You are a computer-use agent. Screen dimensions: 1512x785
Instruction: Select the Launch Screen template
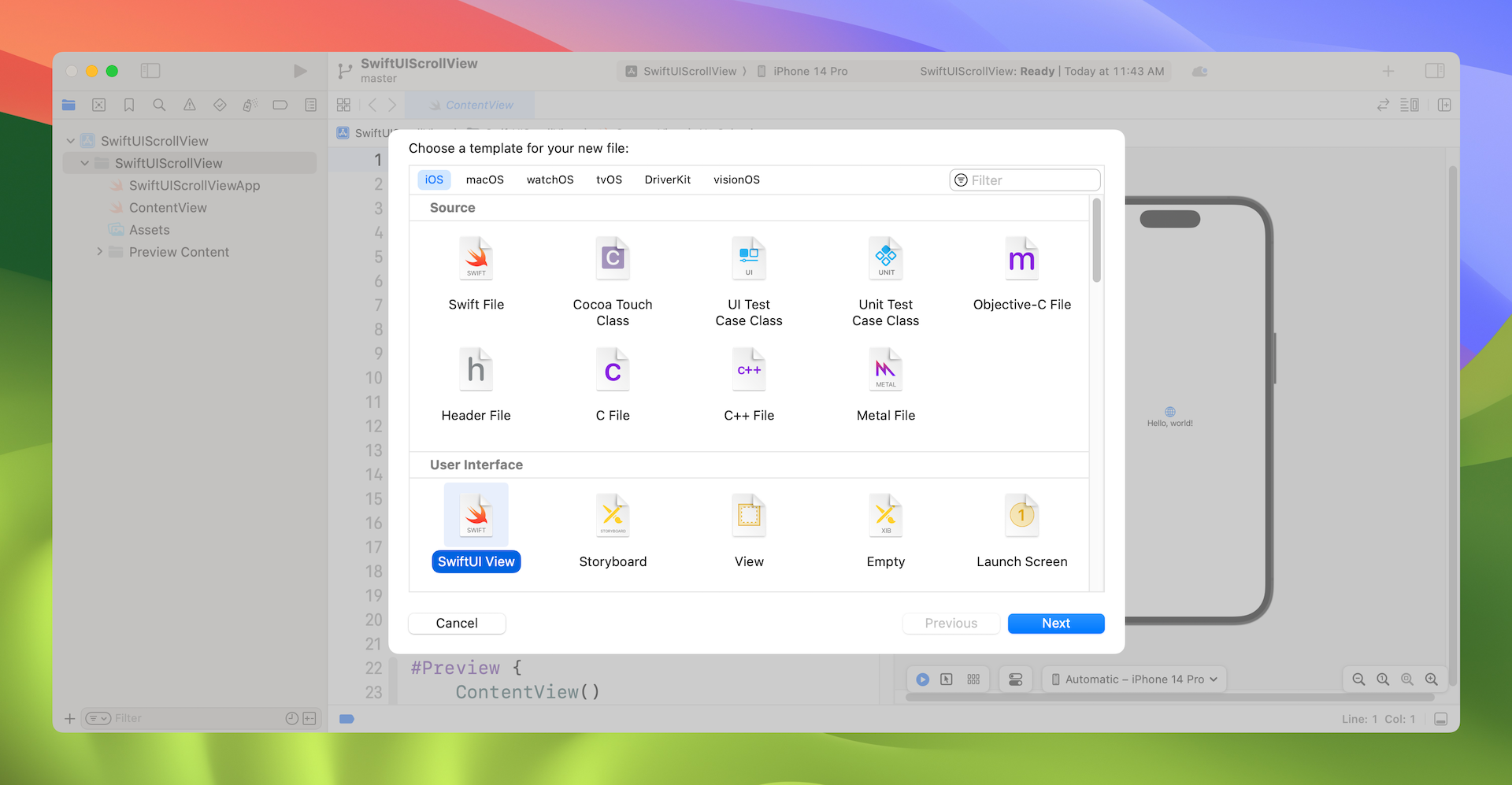point(1022,531)
